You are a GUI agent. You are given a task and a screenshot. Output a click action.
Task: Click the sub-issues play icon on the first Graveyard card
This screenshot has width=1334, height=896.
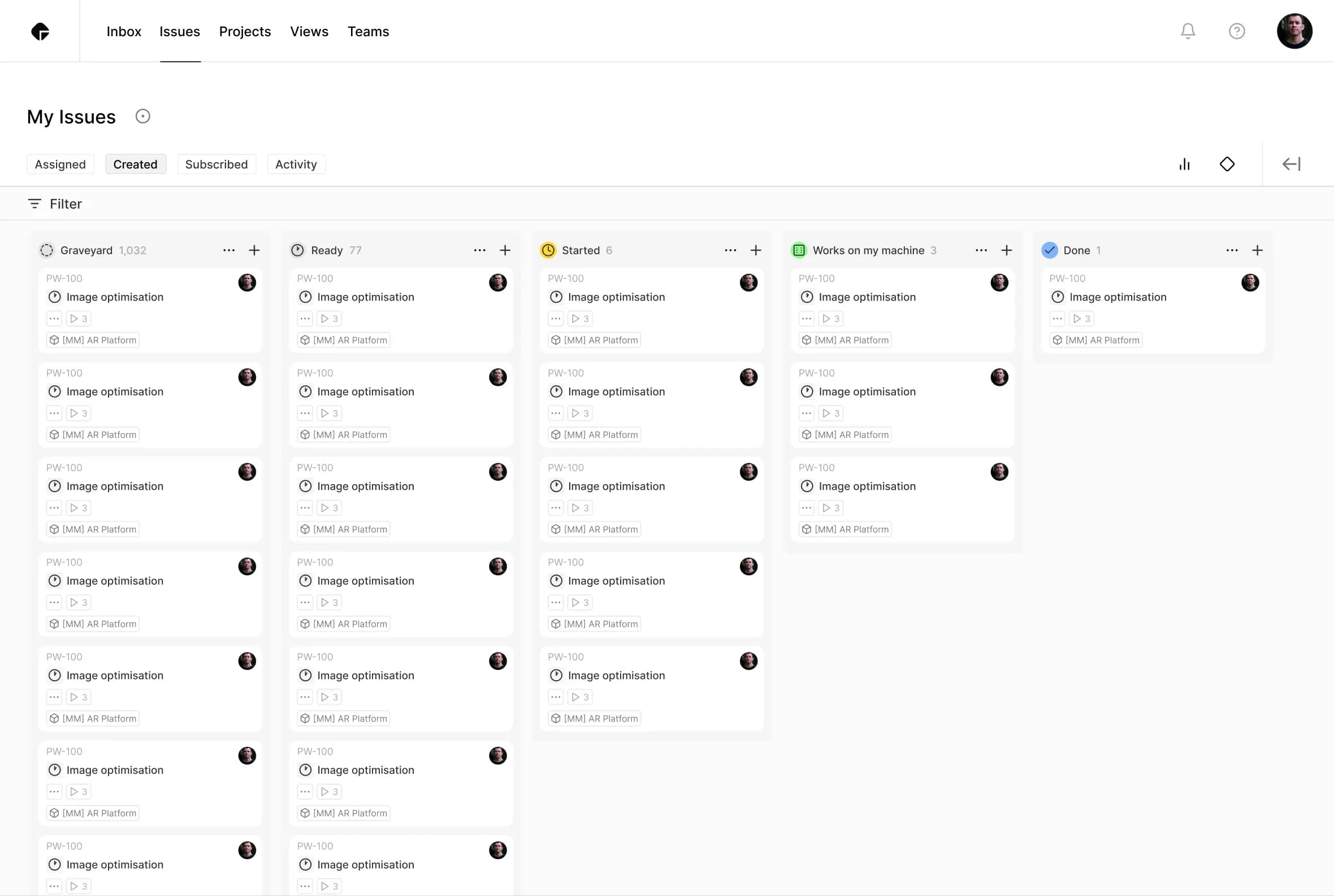coord(79,318)
